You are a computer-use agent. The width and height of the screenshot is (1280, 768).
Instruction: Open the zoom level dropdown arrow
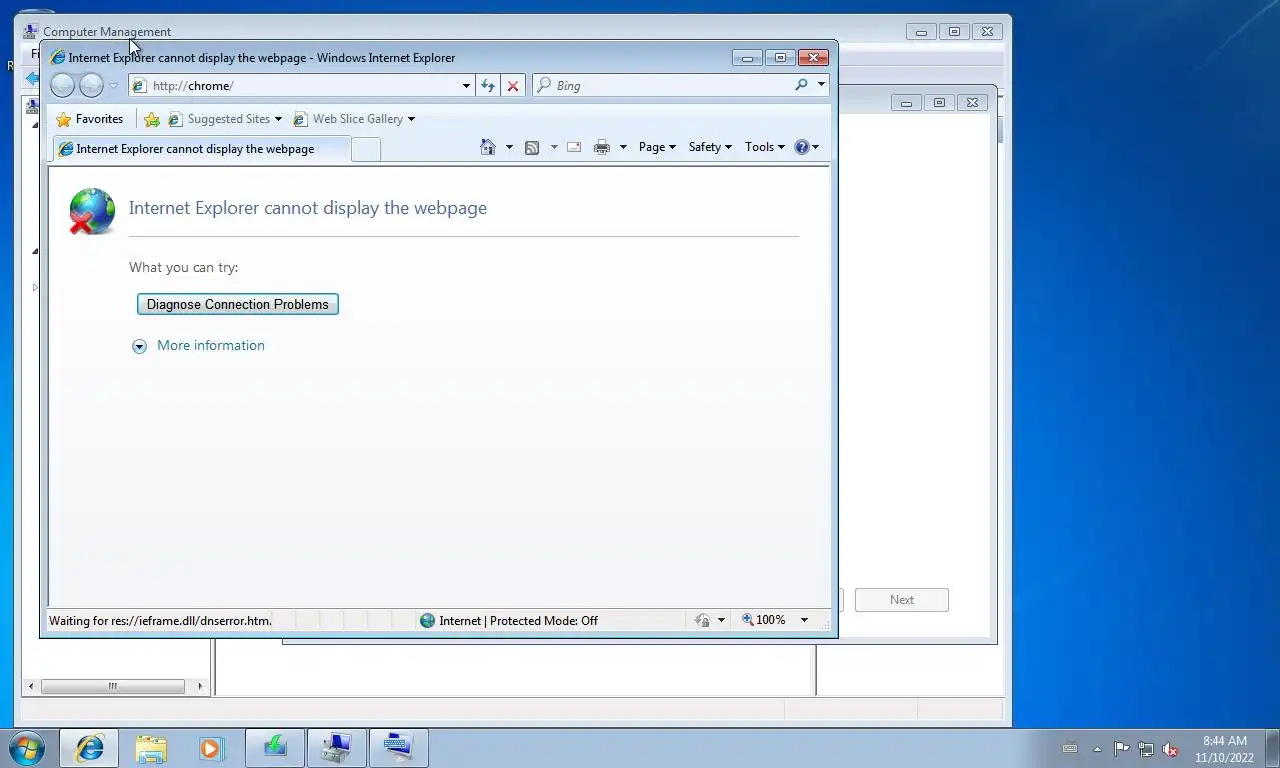click(x=804, y=621)
